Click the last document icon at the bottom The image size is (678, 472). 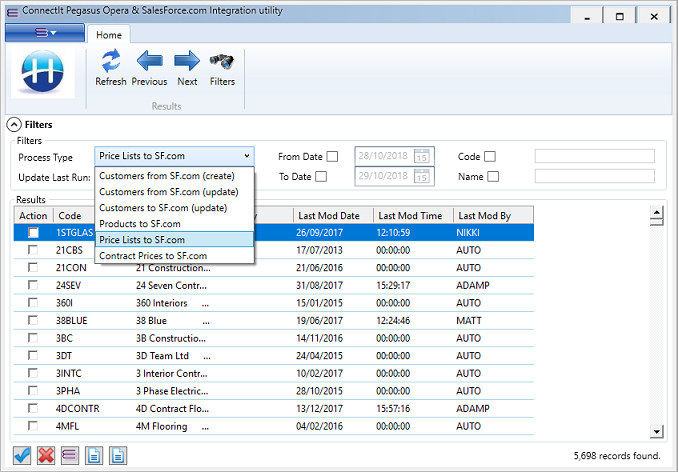pos(117,455)
